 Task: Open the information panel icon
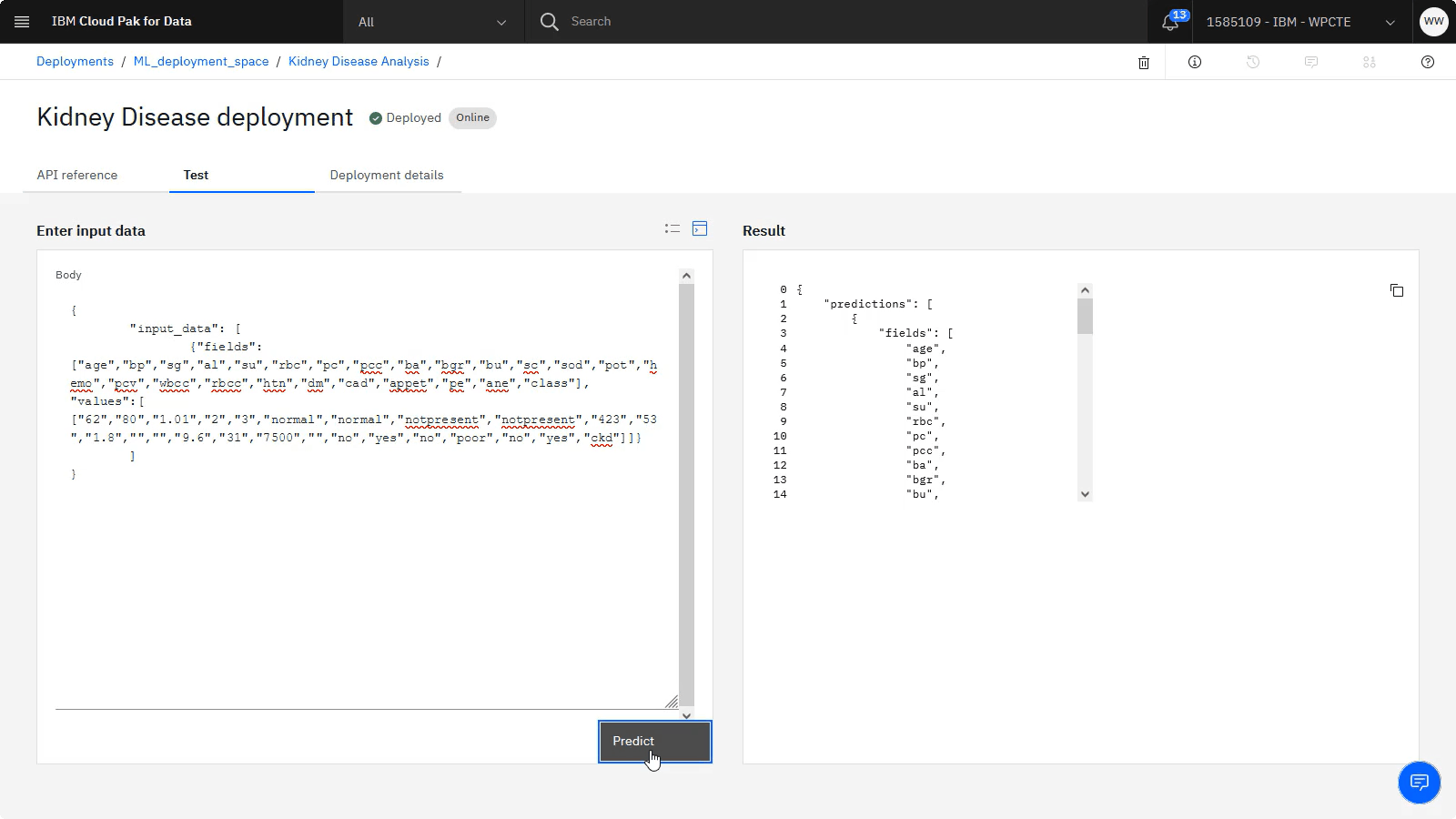tap(1195, 62)
